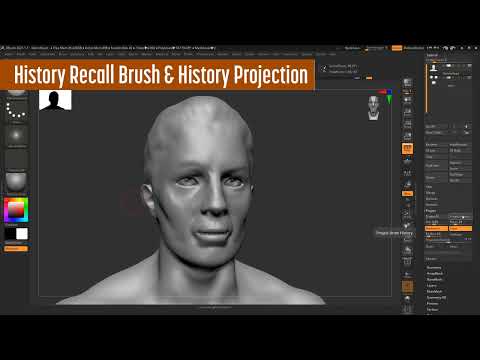Toggle Color option in Project History
Image resolution: width=480 pixels, height=360 pixels.
point(460,229)
